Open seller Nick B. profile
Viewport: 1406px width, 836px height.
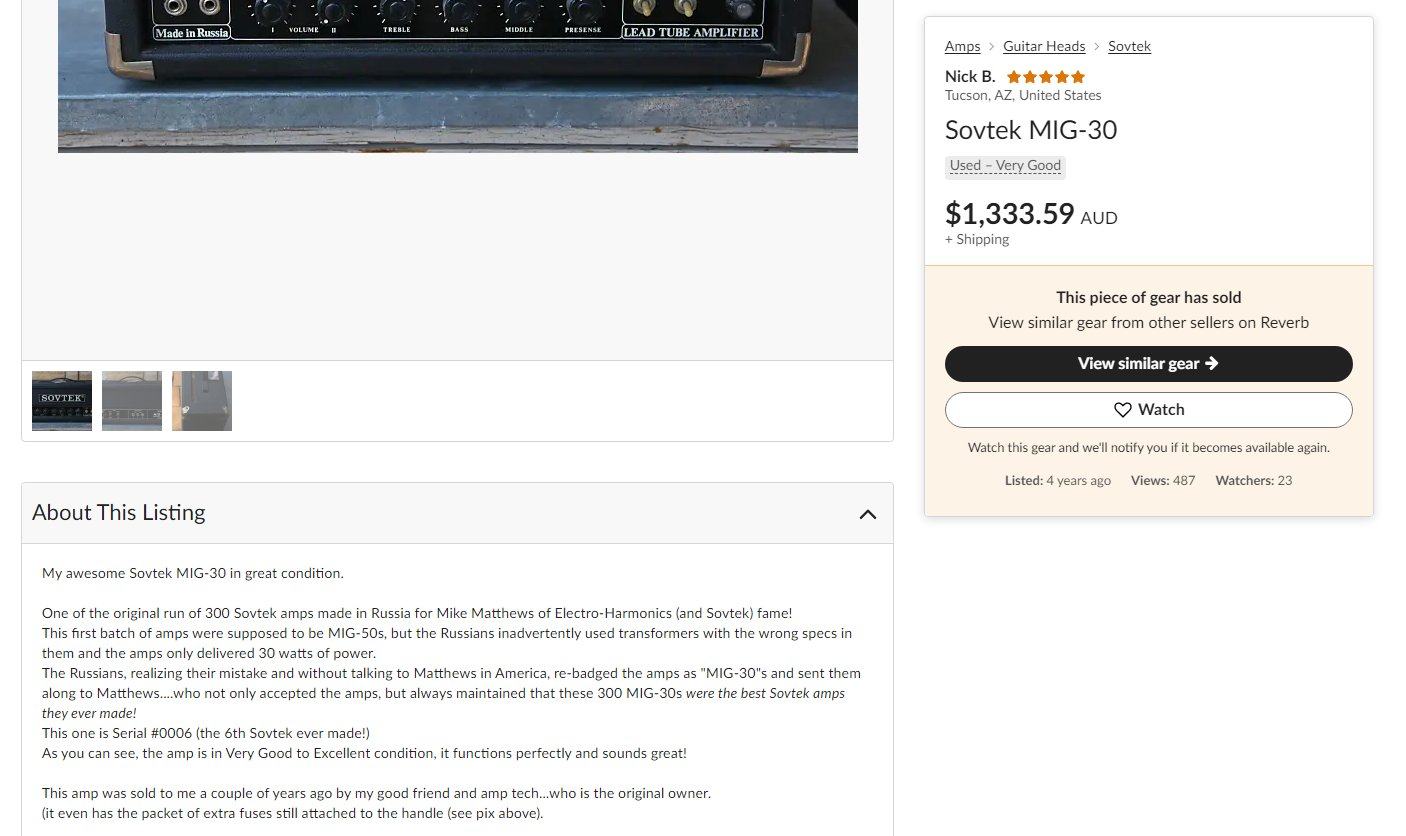[x=969, y=77]
